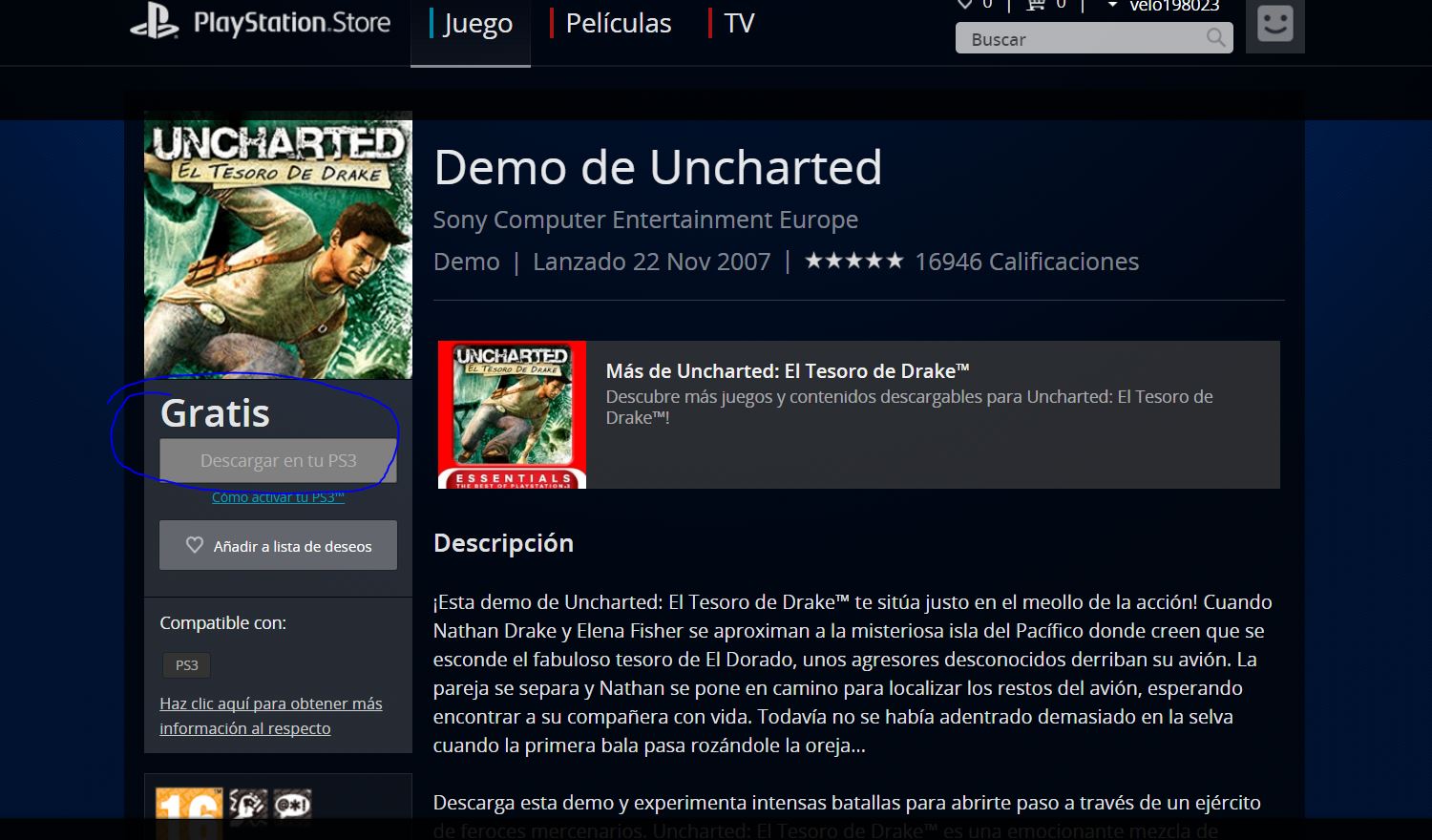Screen dimensions: 1432x840
Task: Click the five-star rating icons
Action: (x=853, y=261)
